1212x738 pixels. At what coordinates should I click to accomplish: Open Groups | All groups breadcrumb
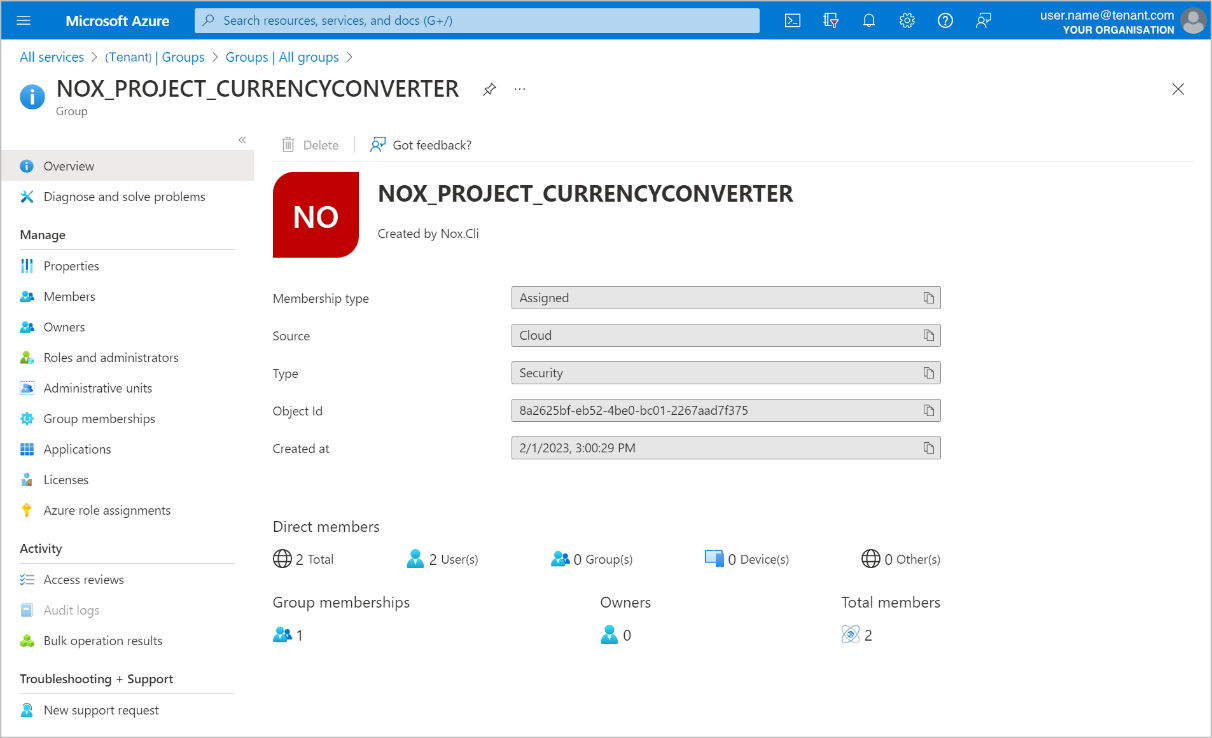[282, 57]
